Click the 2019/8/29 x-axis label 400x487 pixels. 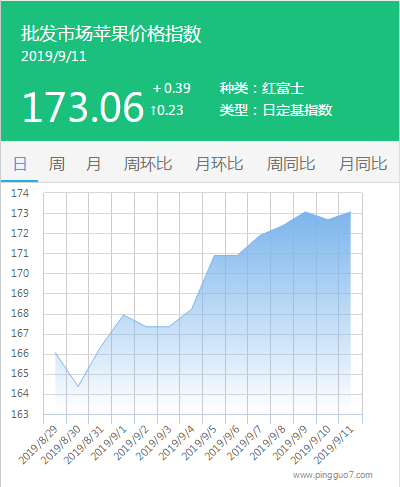[38, 445]
